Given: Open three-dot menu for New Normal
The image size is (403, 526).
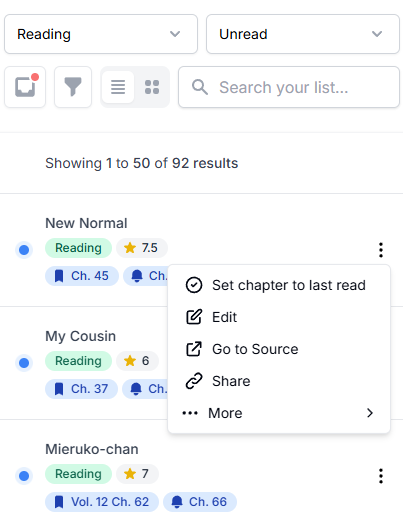Looking at the screenshot, I should tap(381, 250).
